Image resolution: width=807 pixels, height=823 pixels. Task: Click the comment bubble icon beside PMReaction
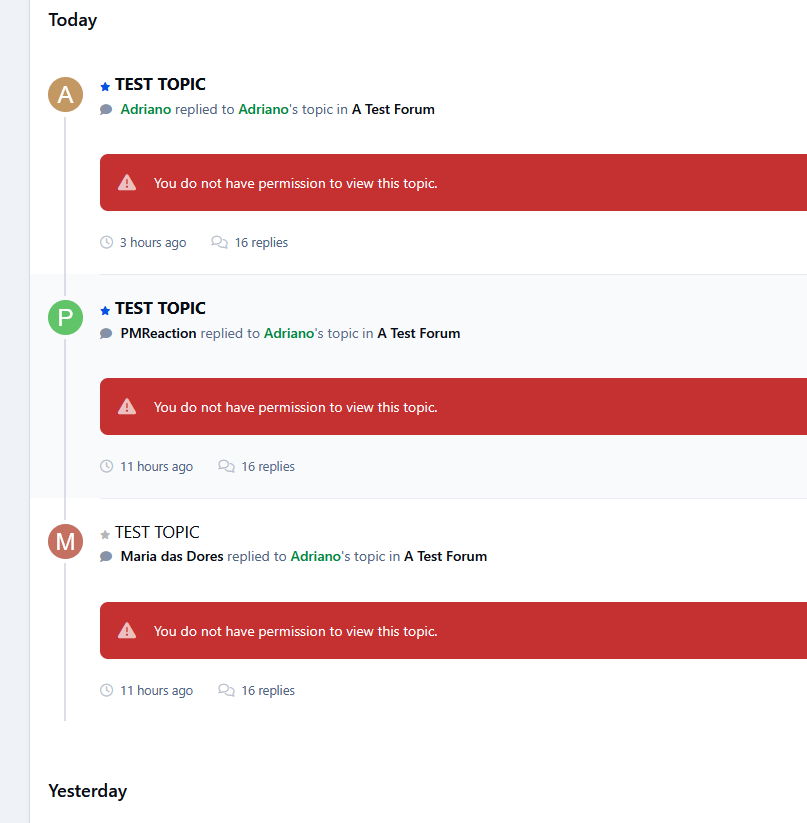[x=106, y=334]
